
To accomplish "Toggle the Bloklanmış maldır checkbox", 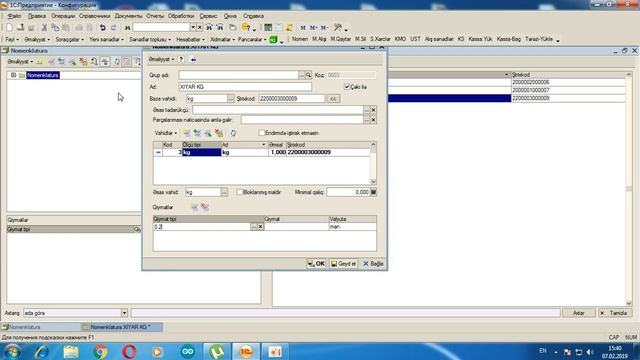I will [239, 192].
